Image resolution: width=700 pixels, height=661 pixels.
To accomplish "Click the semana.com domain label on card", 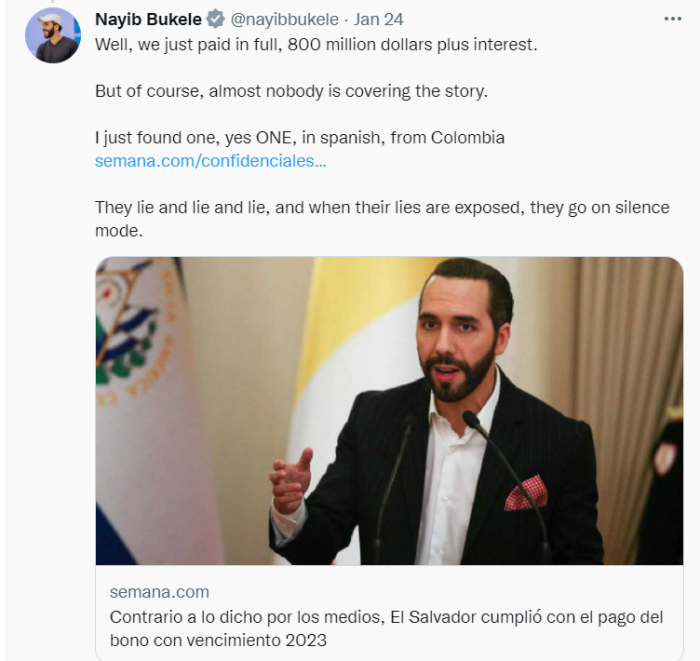I will pyautogui.click(x=160, y=591).
